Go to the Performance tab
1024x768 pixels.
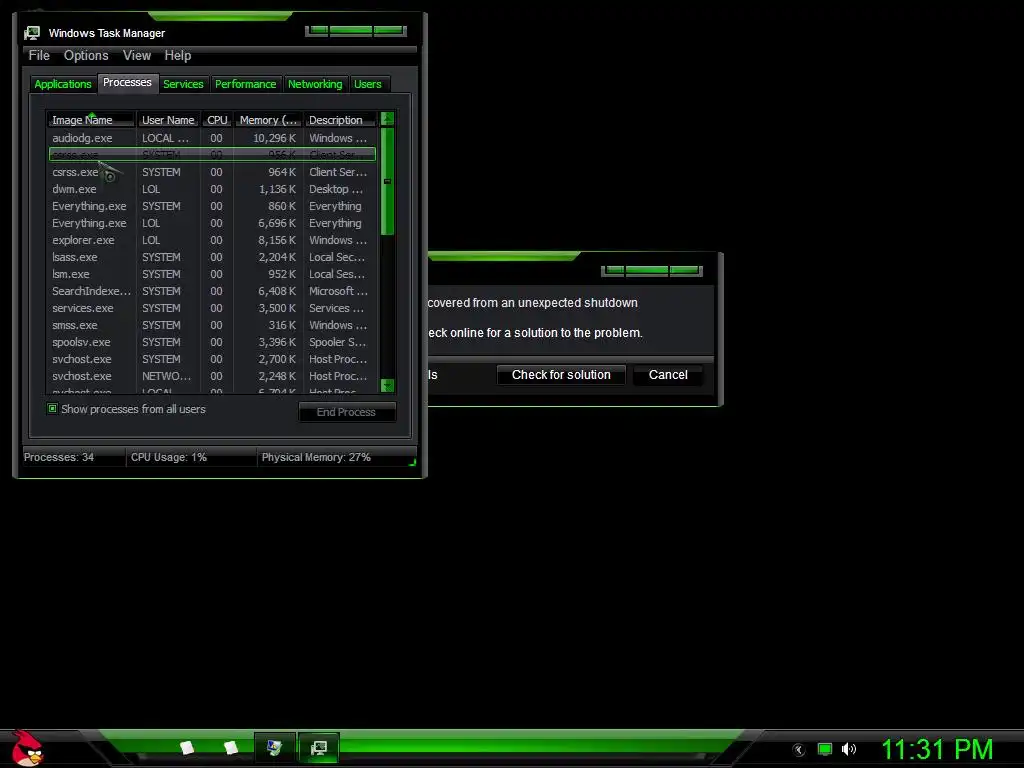coord(246,84)
